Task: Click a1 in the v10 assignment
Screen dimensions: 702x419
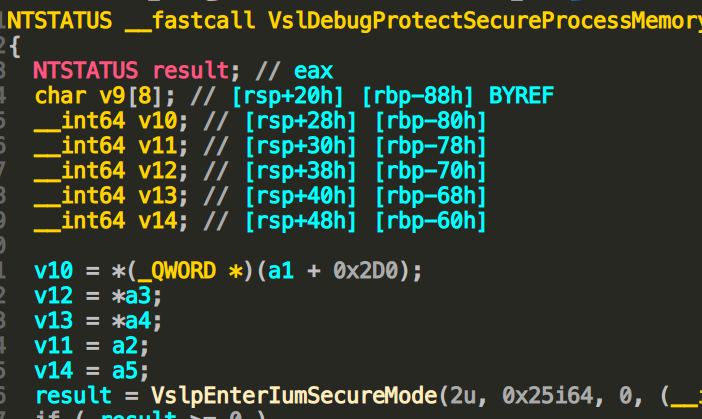Action: pyautogui.click(x=281, y=271)
